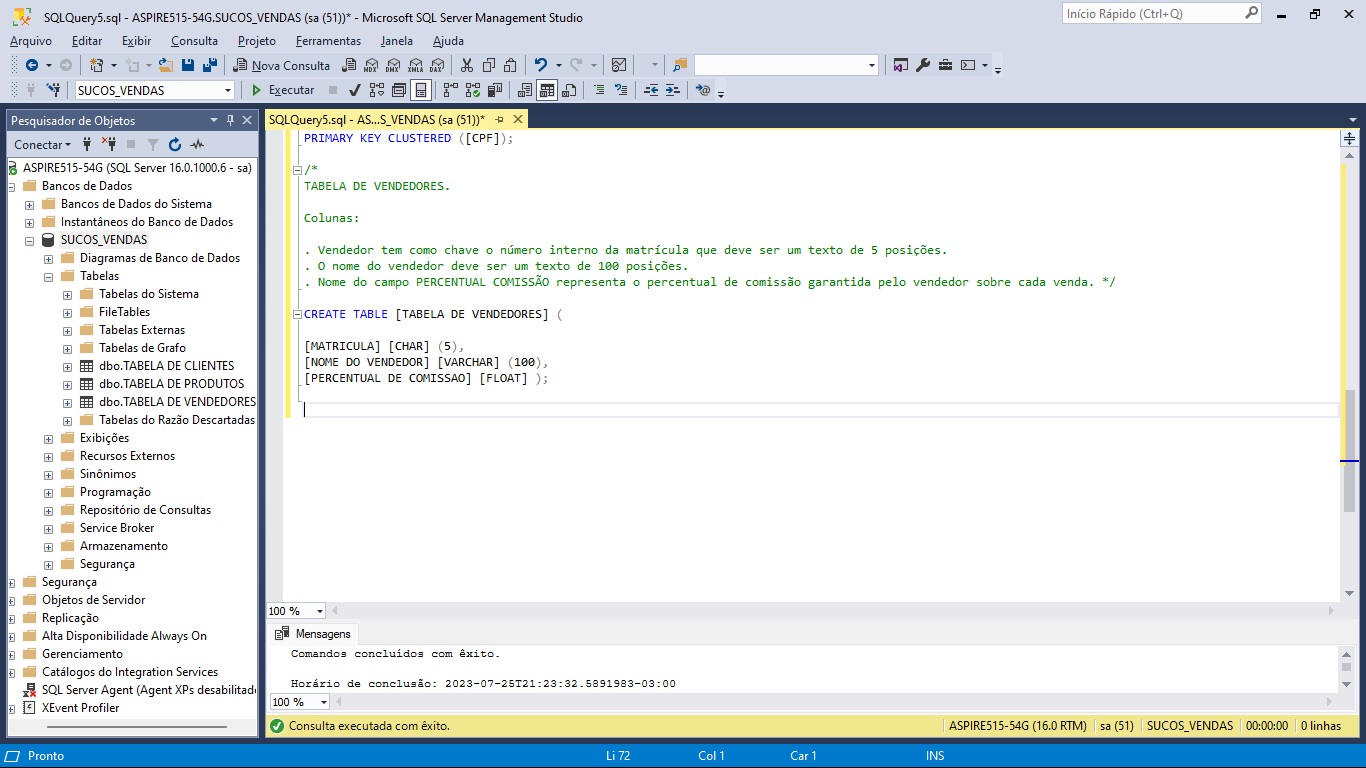Click the Save All icon
Viewport: 1366px width, 768px height.
pyautogui.click(x=210, y=65)
